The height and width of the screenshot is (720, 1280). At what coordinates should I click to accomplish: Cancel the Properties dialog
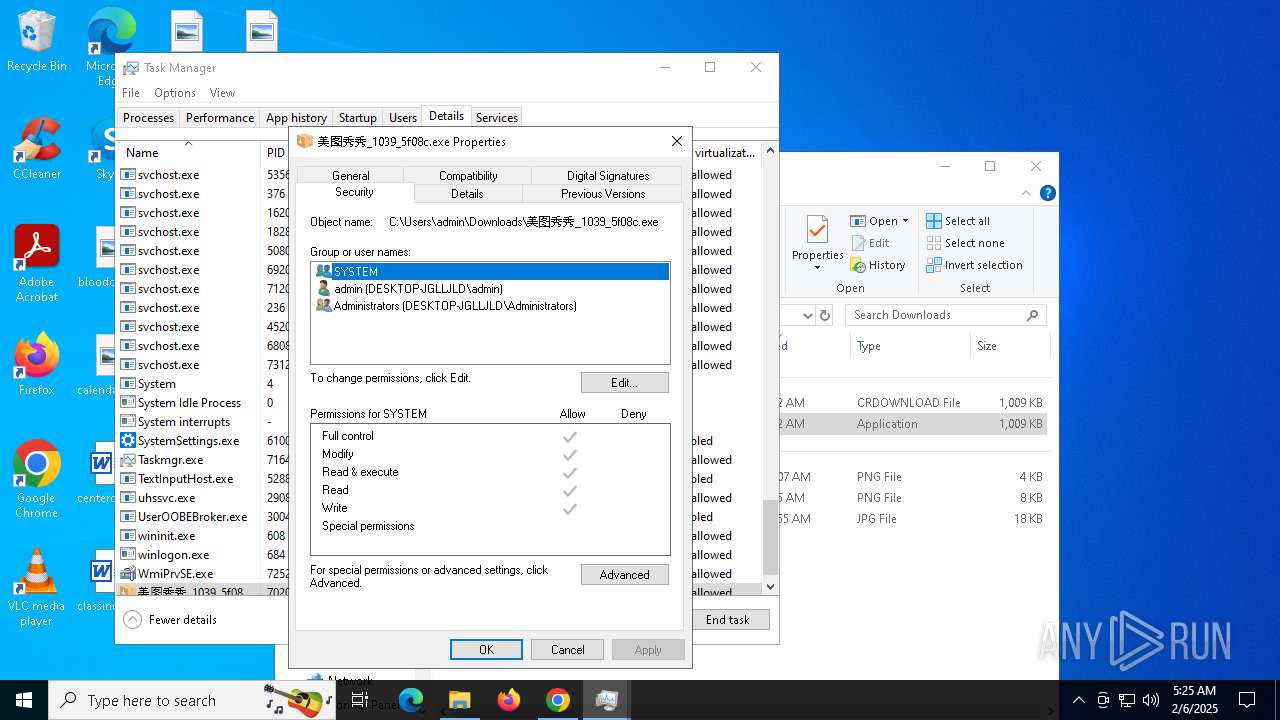pos(568,650)
